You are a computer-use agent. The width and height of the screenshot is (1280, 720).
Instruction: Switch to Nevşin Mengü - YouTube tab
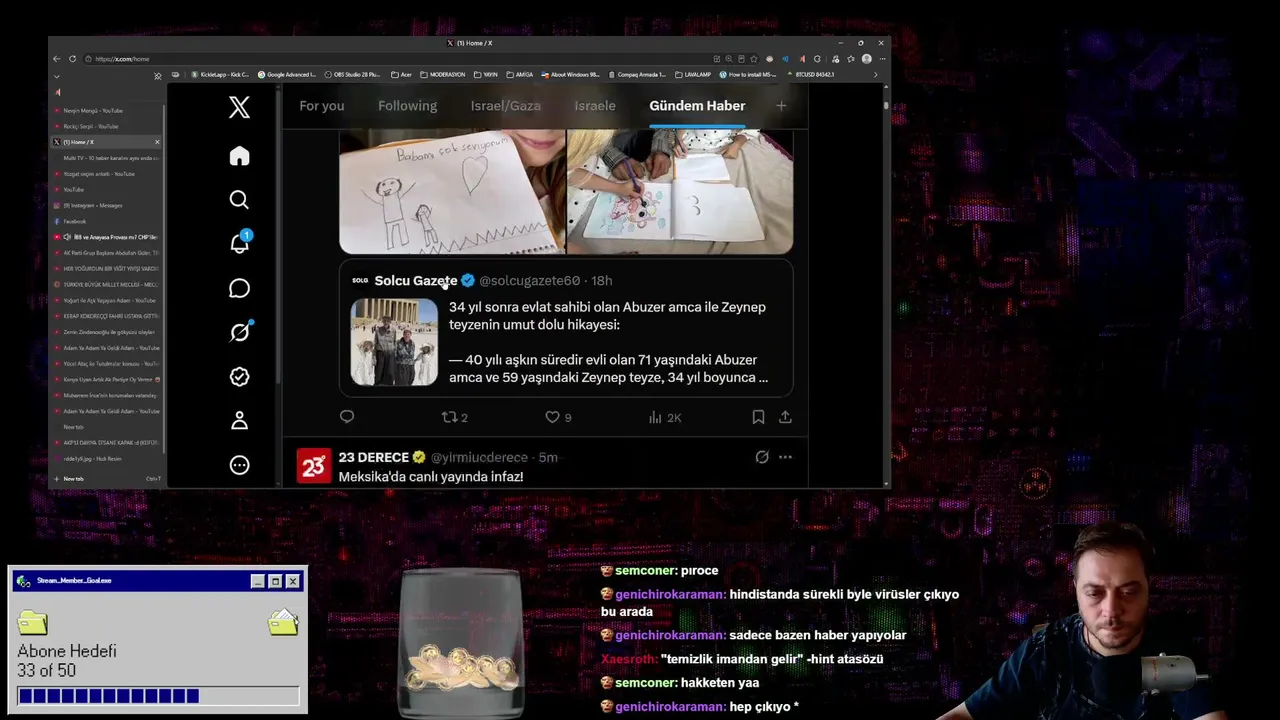click(x=107, y=111)
